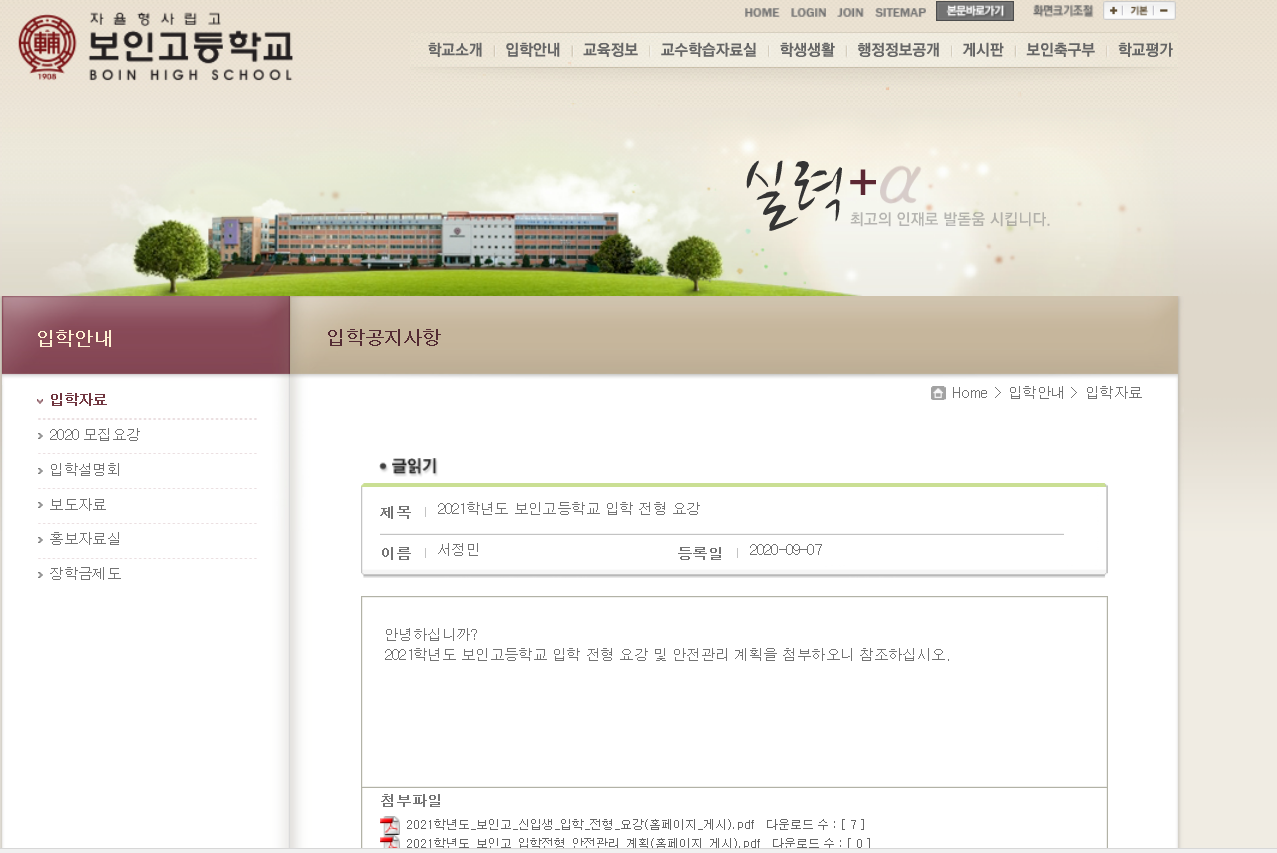Open the SITEMAP link
The image size is (1277, 853).
(900, 13)
